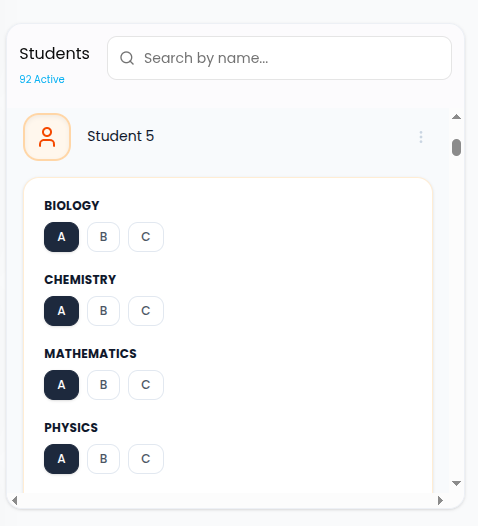Screen dimensions: 478x526
Task: Select grade C for Biology
Action: [x=146, y=237]
